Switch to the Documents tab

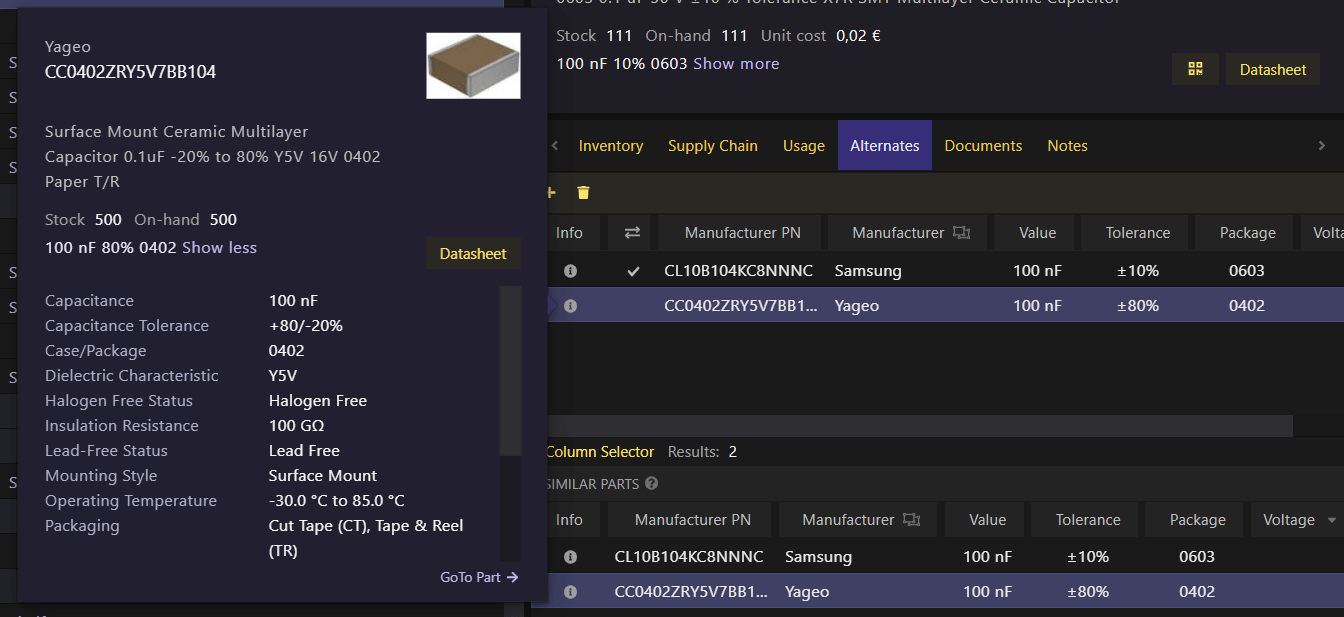pos(983,146)
